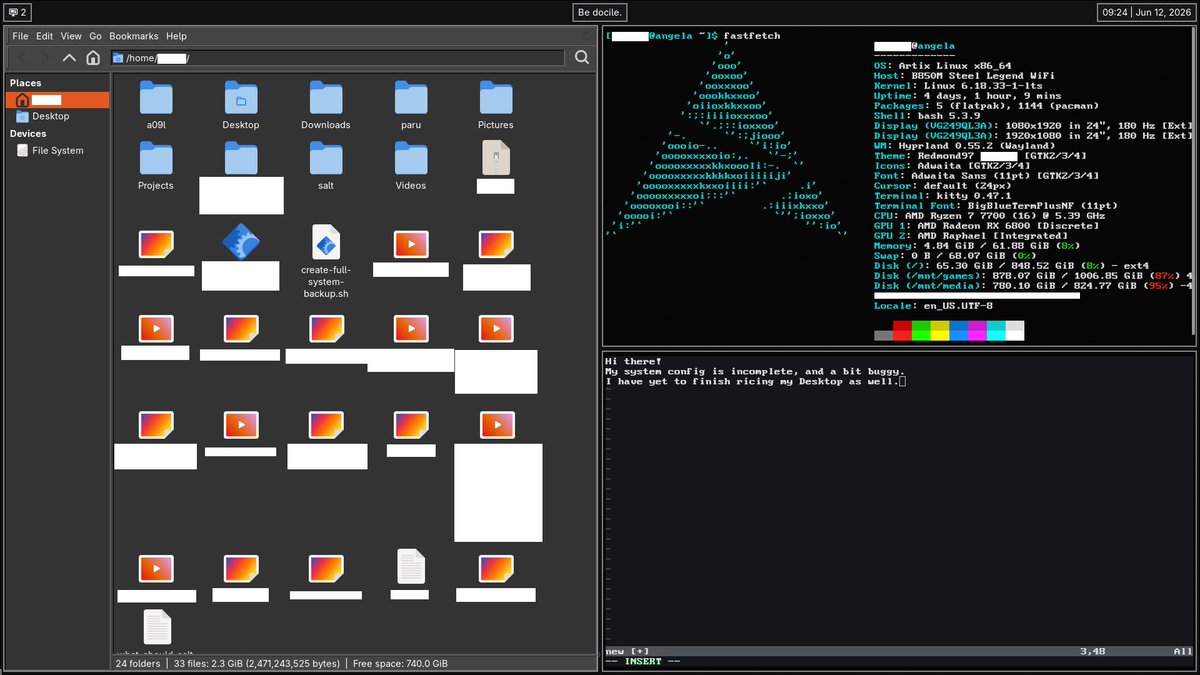Open the File menu
The width and height of the screenshot is (1200, 675).
tap(20, 36)
